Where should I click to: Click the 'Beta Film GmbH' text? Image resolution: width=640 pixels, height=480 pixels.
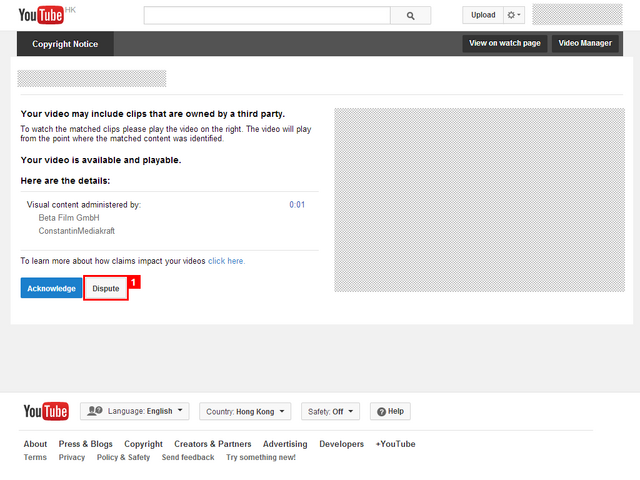coord(69,218)
